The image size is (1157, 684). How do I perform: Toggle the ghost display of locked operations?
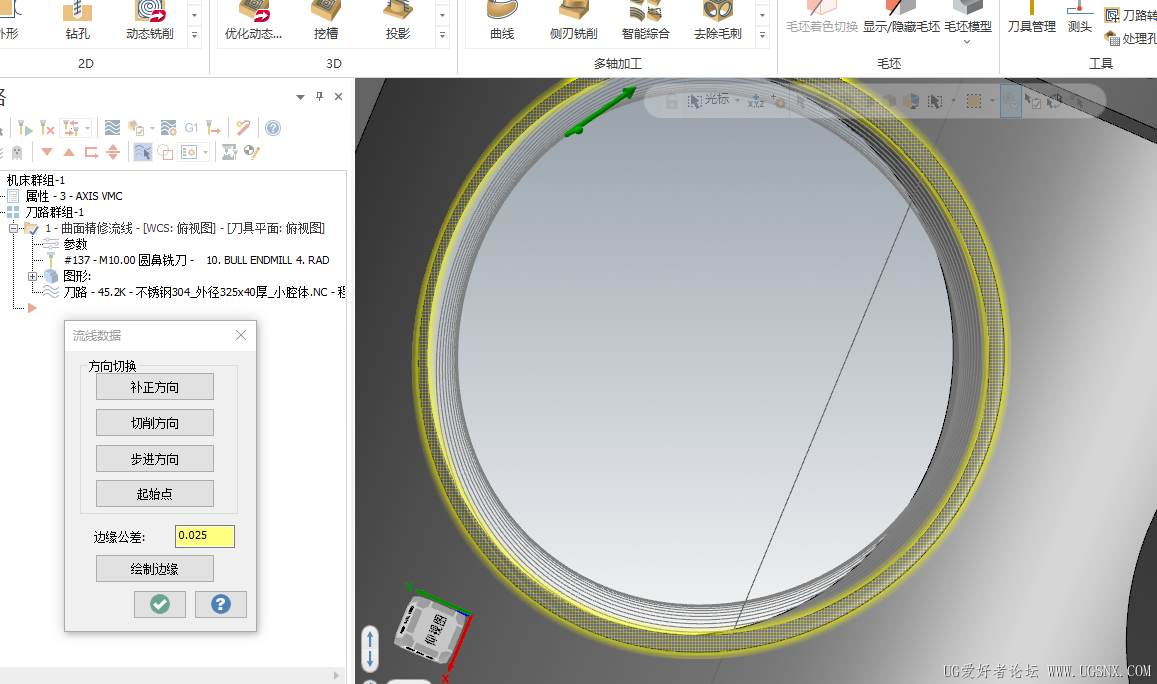pyautogui.click(x=16, y=152)
